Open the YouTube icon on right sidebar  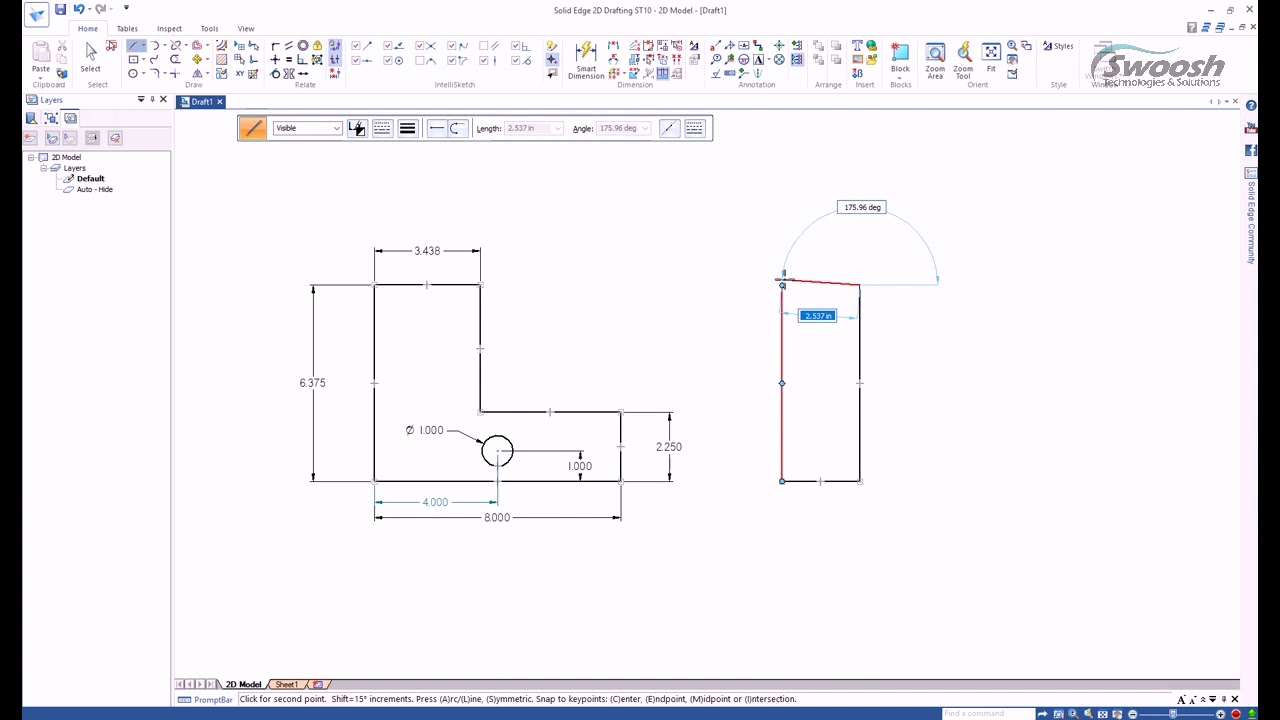point(1251,129)
